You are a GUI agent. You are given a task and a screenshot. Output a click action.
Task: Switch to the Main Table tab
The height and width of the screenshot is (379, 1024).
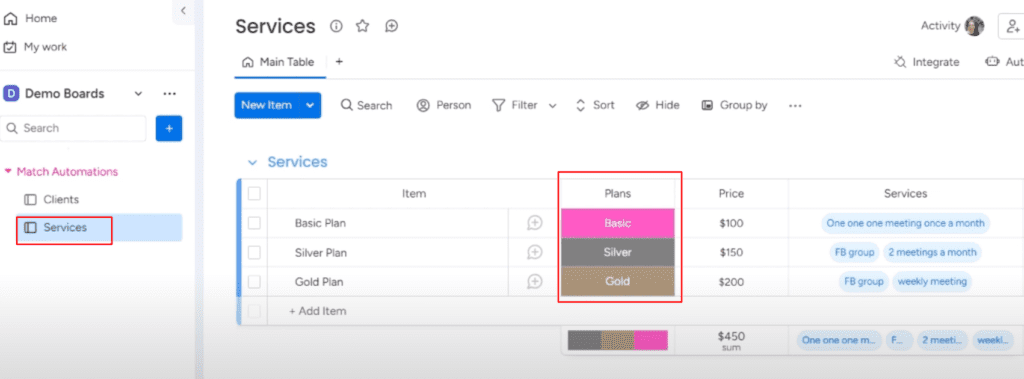[278, 62]
